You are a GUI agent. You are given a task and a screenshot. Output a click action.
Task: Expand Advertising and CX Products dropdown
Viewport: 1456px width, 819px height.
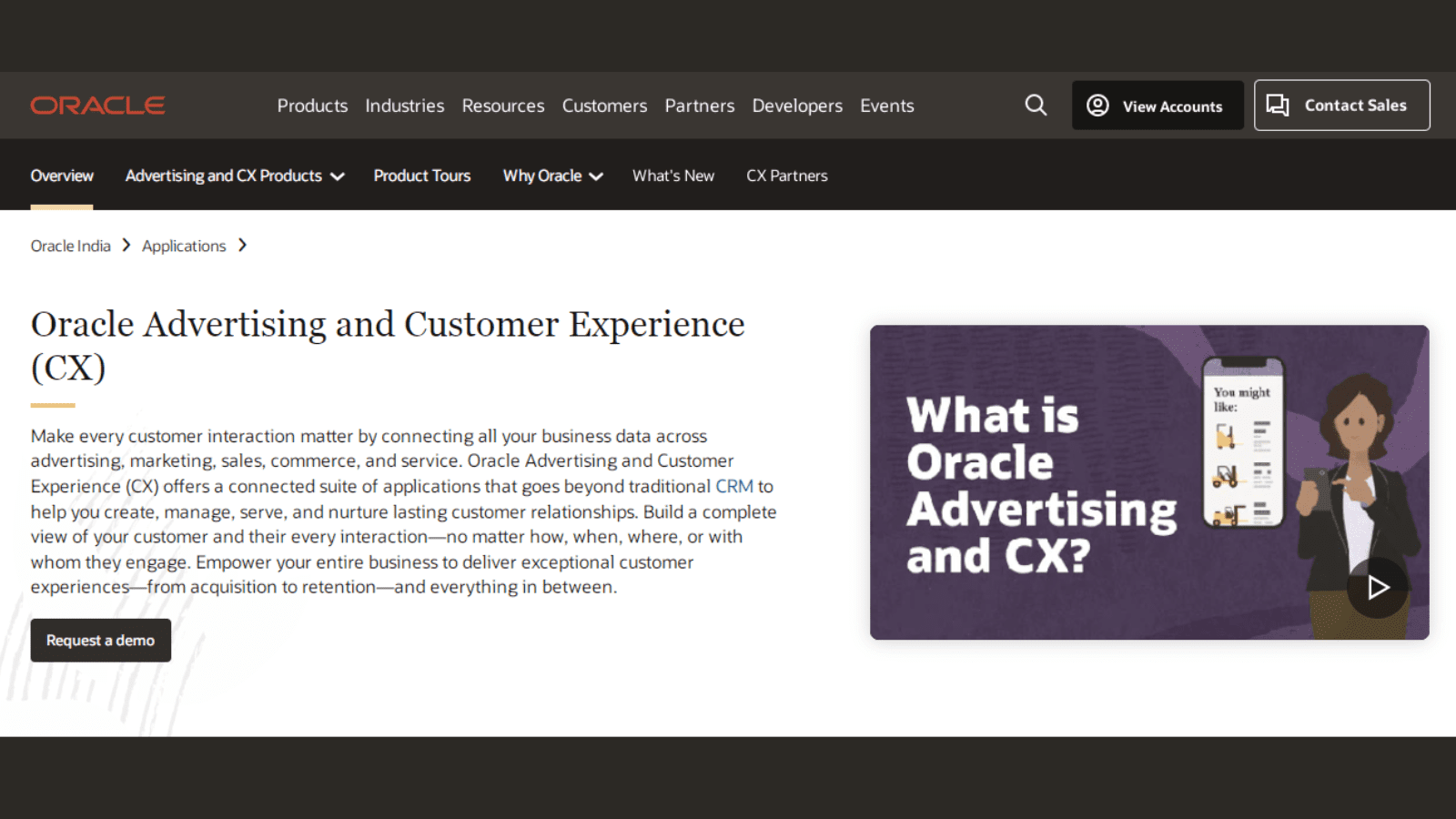[235, 176]
